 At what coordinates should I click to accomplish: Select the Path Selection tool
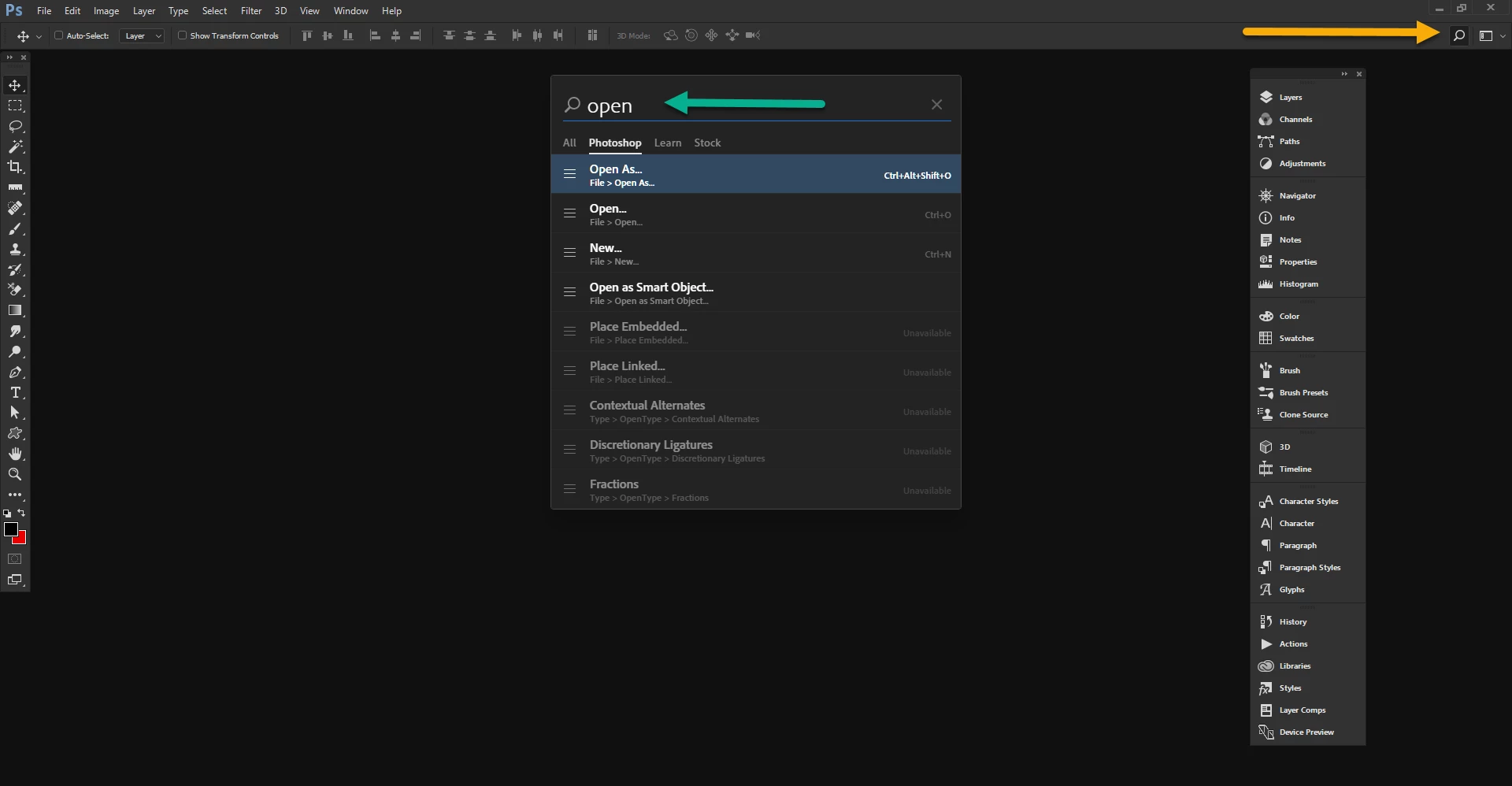point(15,413)
